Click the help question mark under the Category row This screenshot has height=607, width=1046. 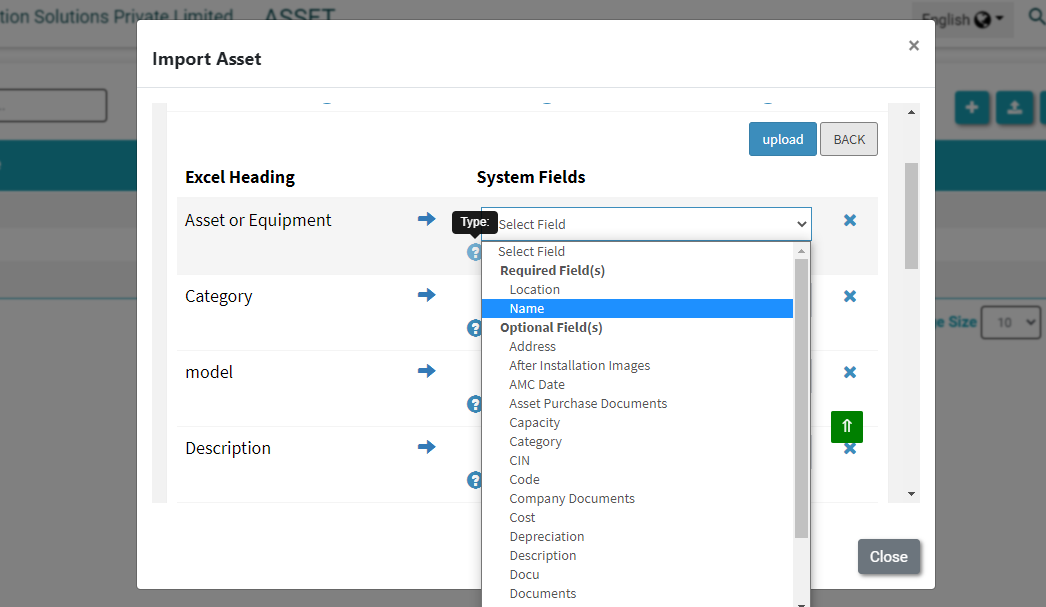pos(474,328)
